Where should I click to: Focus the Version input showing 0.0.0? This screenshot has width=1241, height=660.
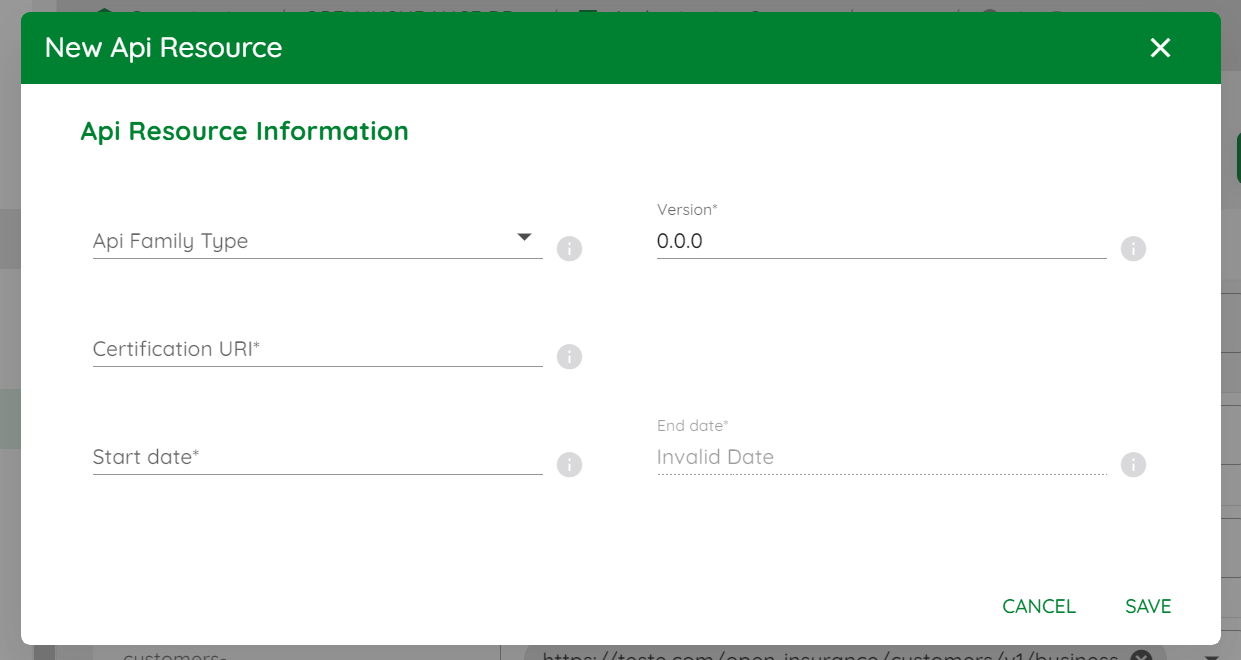[882, 241]
